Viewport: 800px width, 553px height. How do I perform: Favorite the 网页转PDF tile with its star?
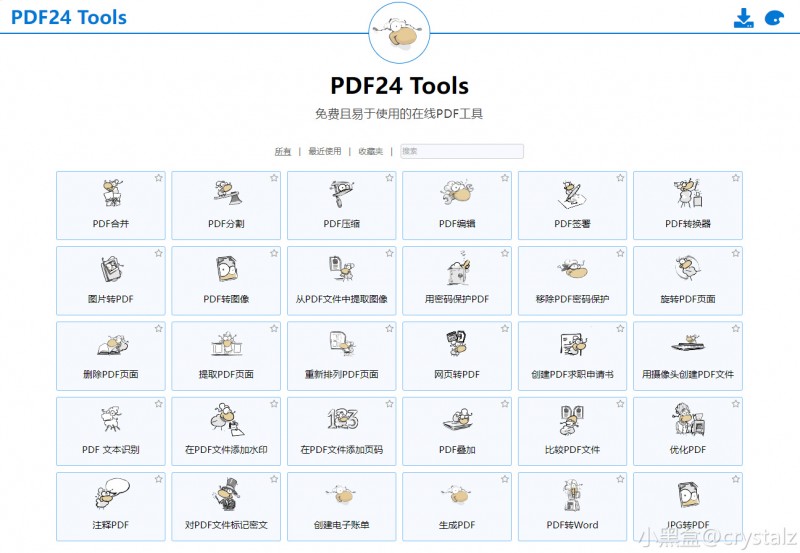(x=505, y=328)
